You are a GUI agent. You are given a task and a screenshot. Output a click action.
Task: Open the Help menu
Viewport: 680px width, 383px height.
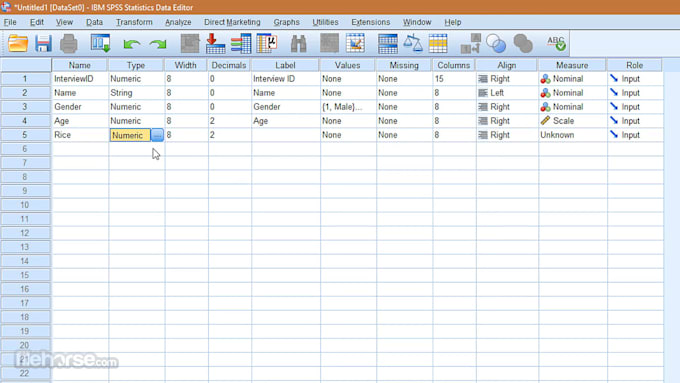[452, 22]
